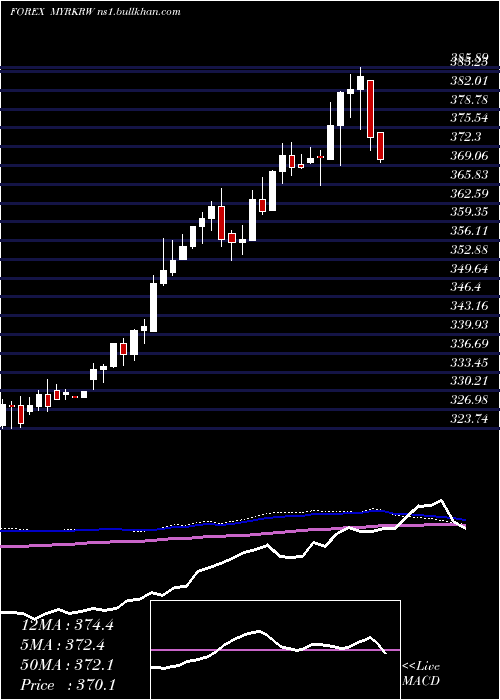This screenshot has width=500, height=700.
Task: Select the 362.59 axis label
Action: (468, 193)
